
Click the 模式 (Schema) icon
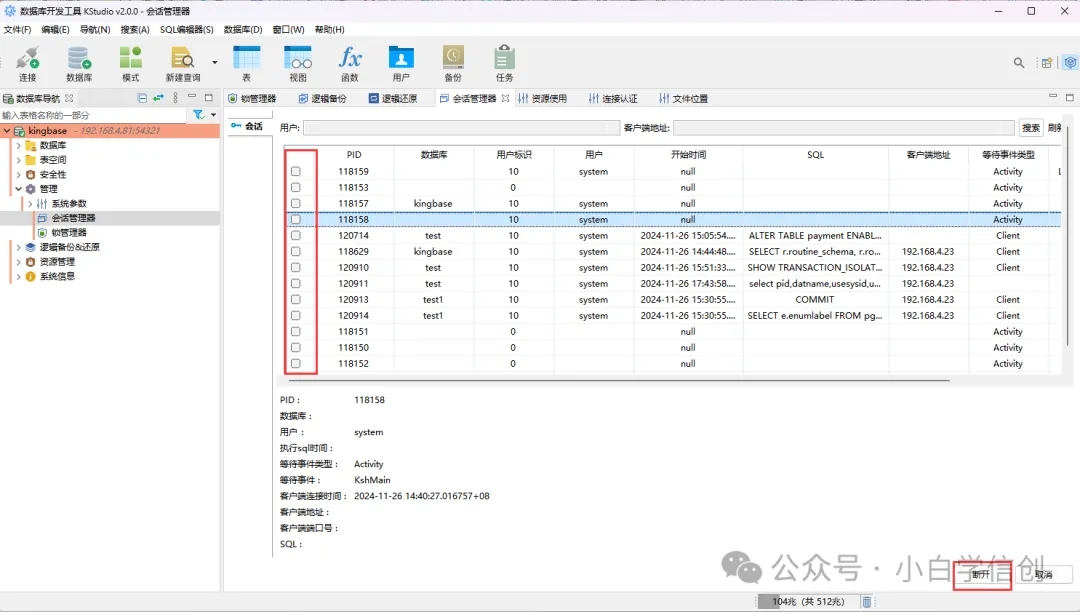(x=130, y=63)
